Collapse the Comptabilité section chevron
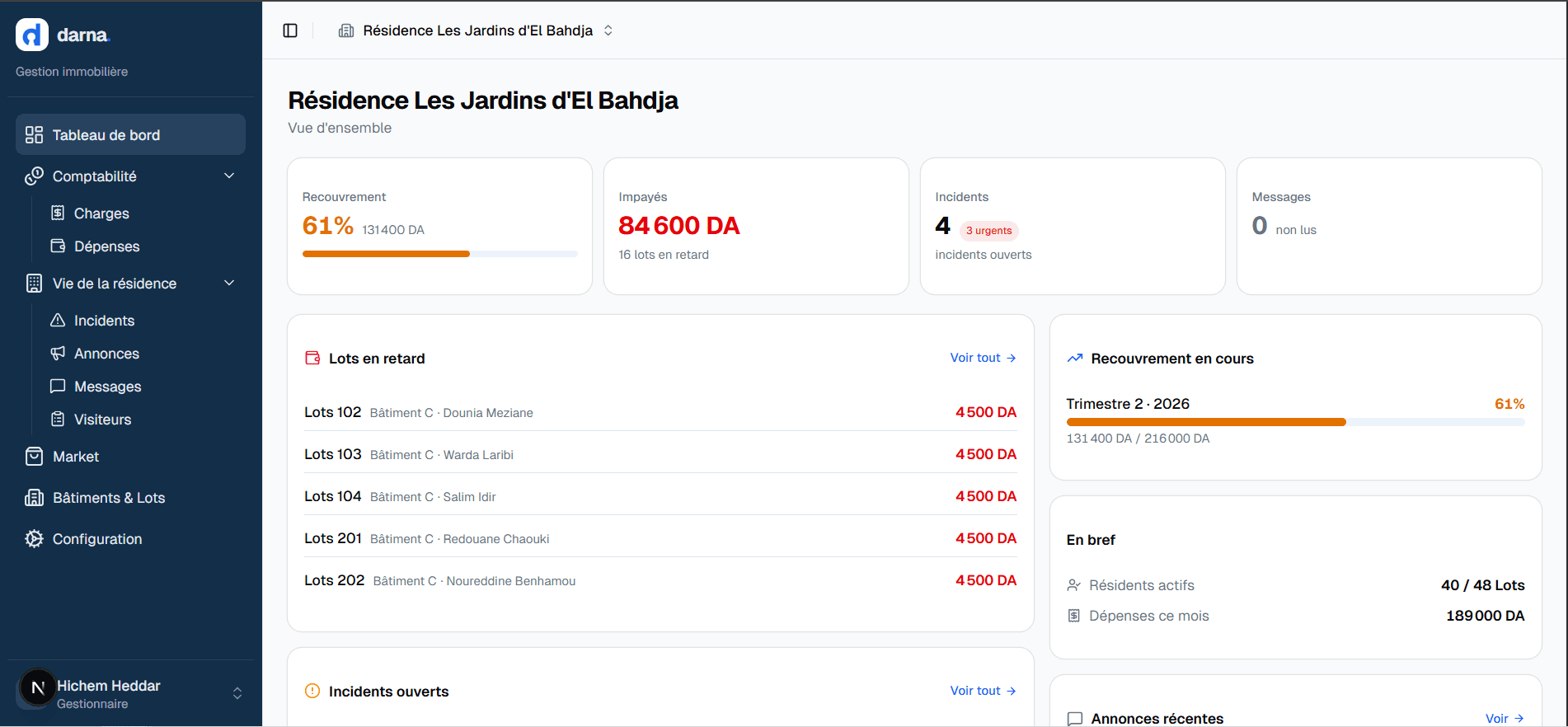 [229, 176]
